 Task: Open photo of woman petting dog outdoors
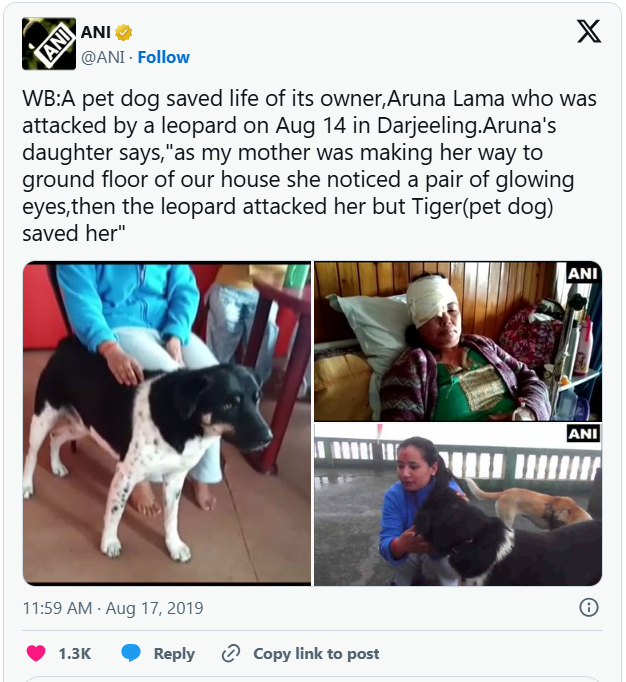pos(458,505)
